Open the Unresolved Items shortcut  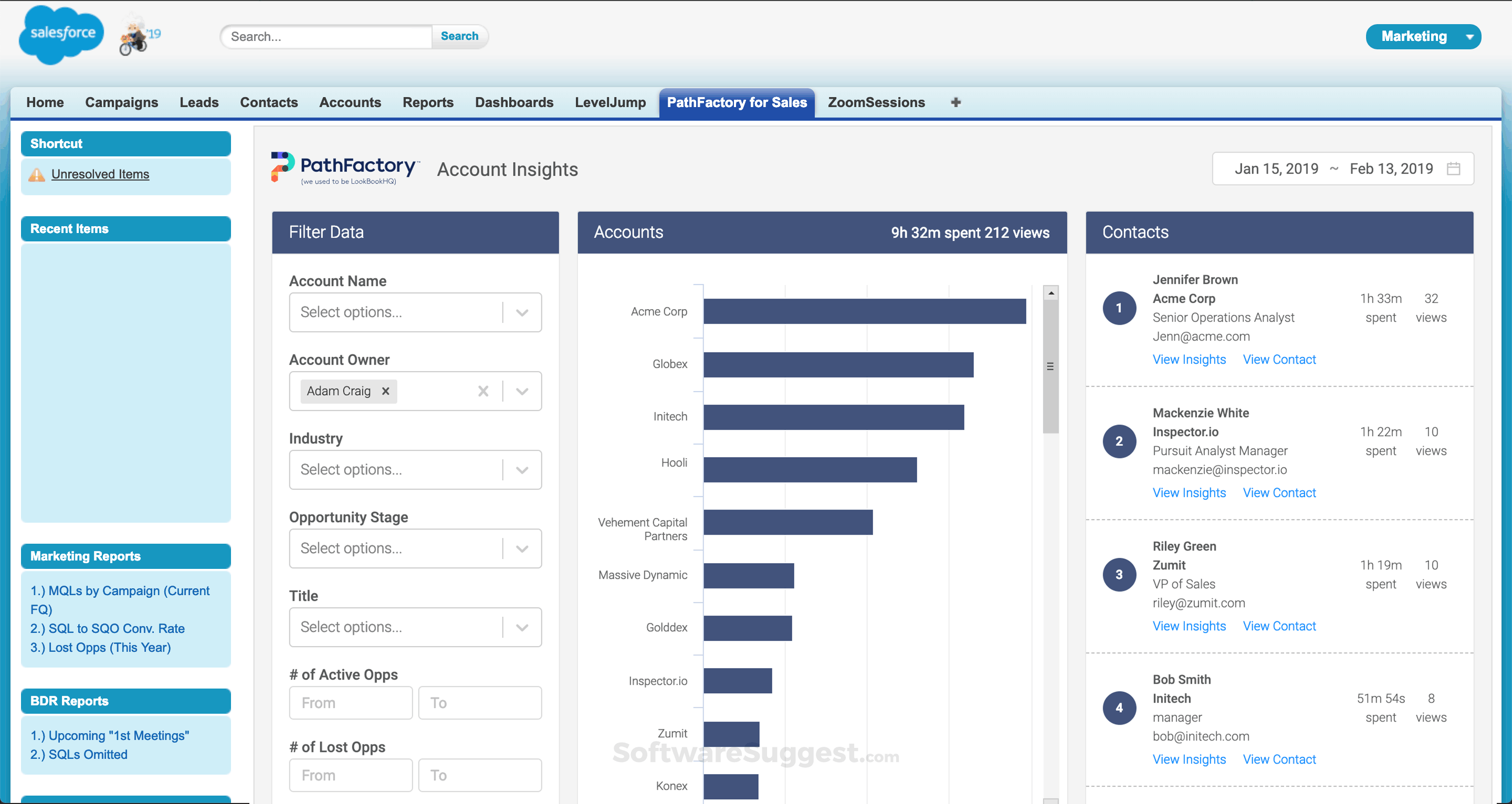click(x=100, y=174)
